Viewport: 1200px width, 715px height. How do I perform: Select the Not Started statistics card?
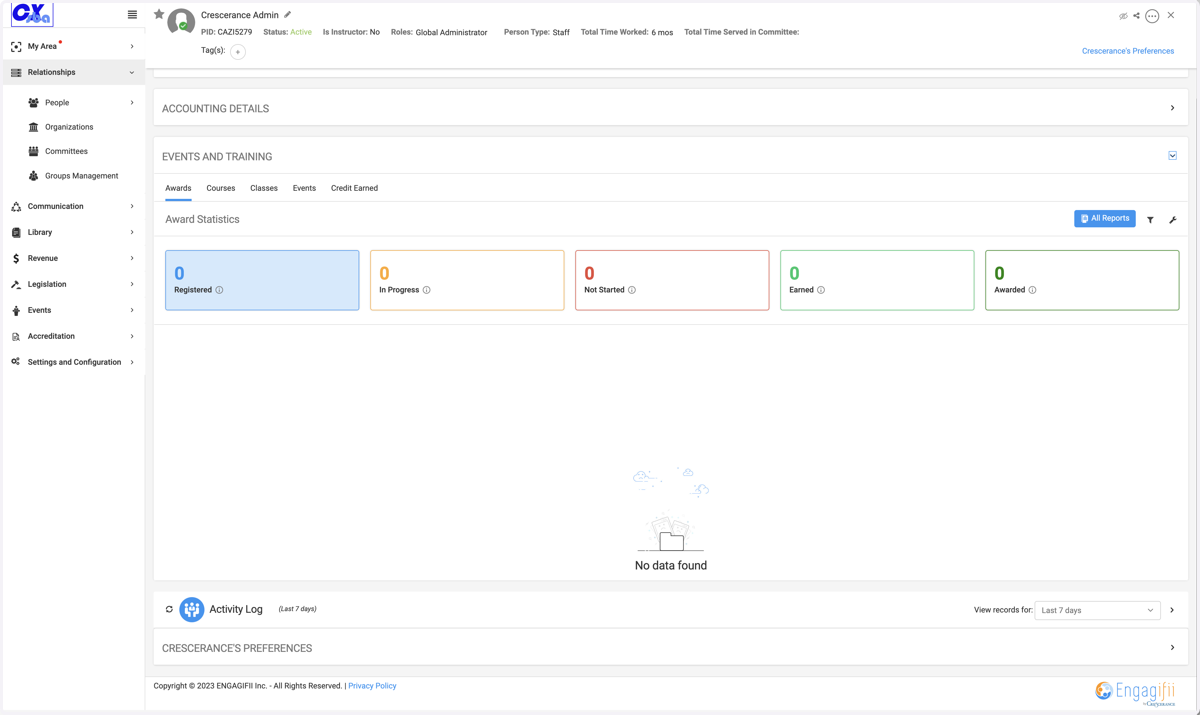(672, 280)
